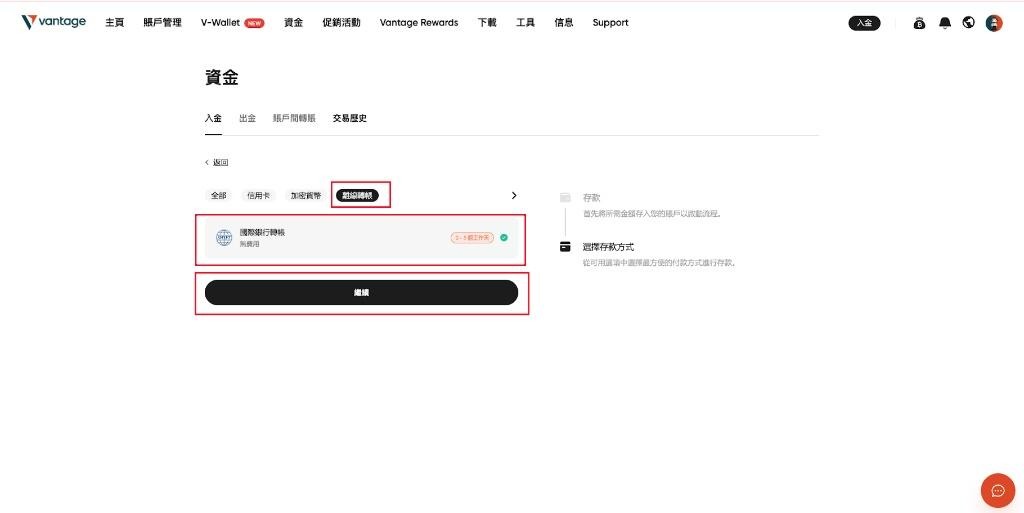1024x513 pixels.
Task: Click the 存款 step title
Action: (591, 197)
